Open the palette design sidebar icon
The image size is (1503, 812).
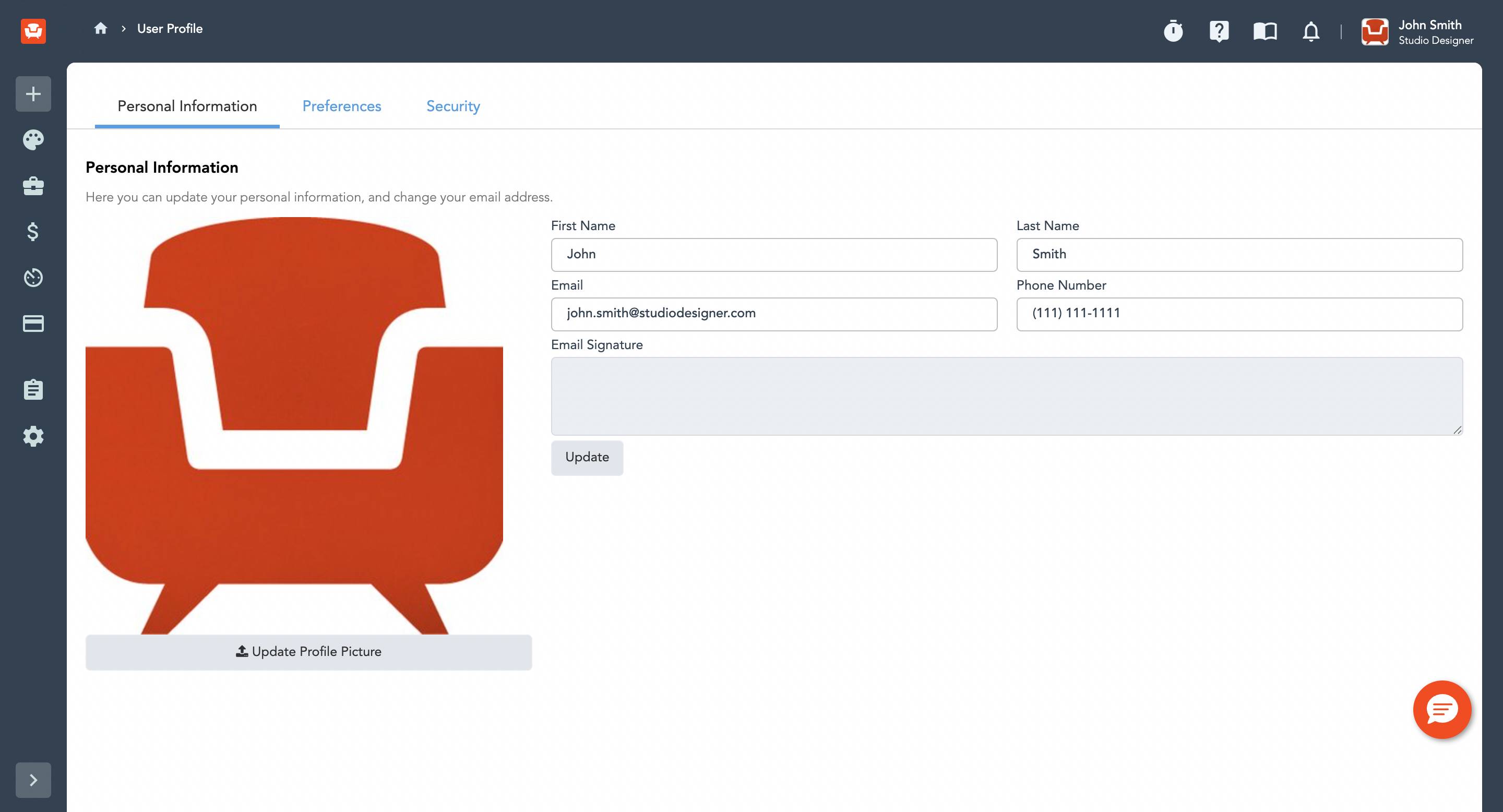pos(33,139)
